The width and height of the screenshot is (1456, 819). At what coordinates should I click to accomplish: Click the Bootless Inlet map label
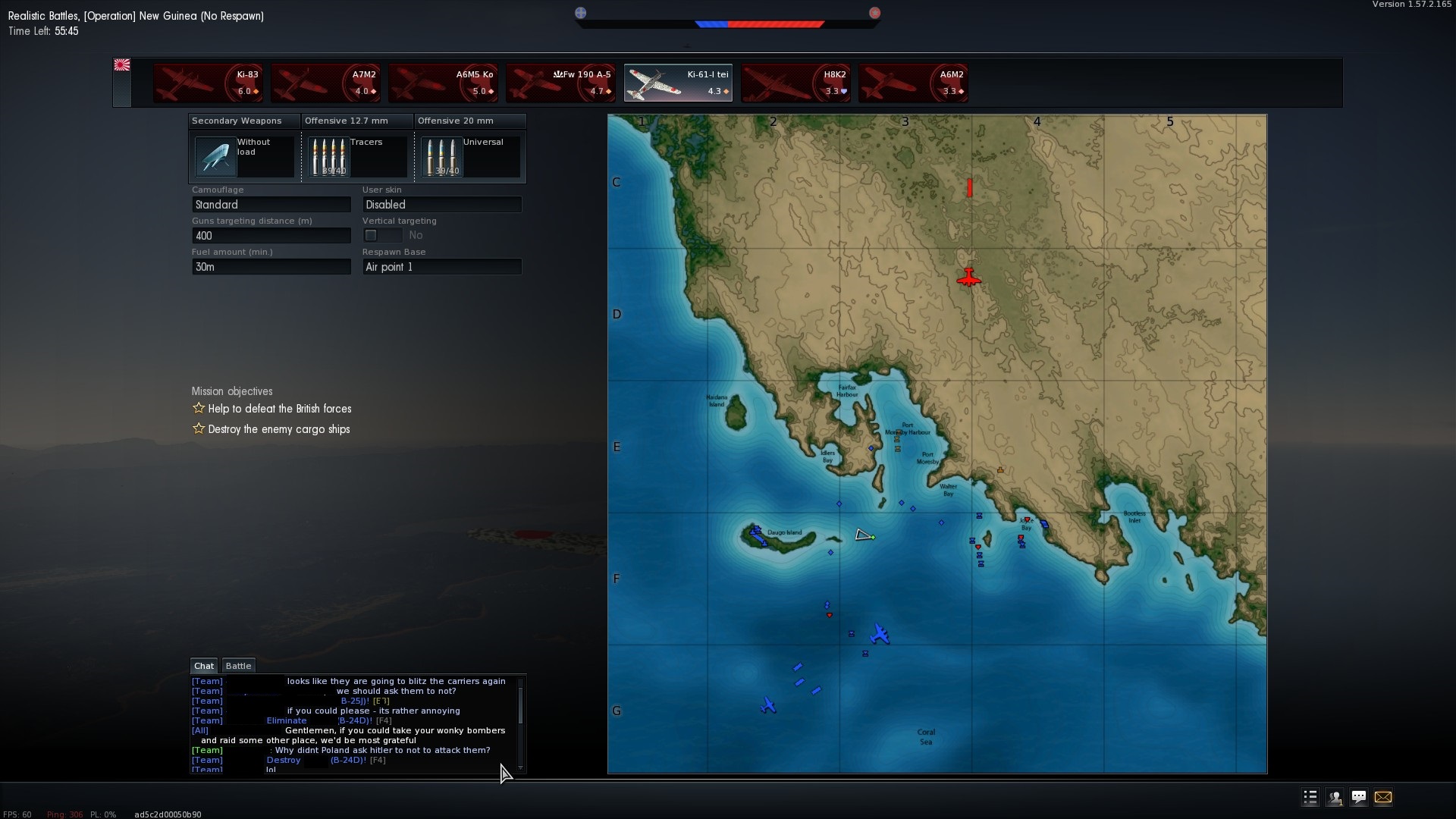pyautogui.click(x=1134, y=517)
